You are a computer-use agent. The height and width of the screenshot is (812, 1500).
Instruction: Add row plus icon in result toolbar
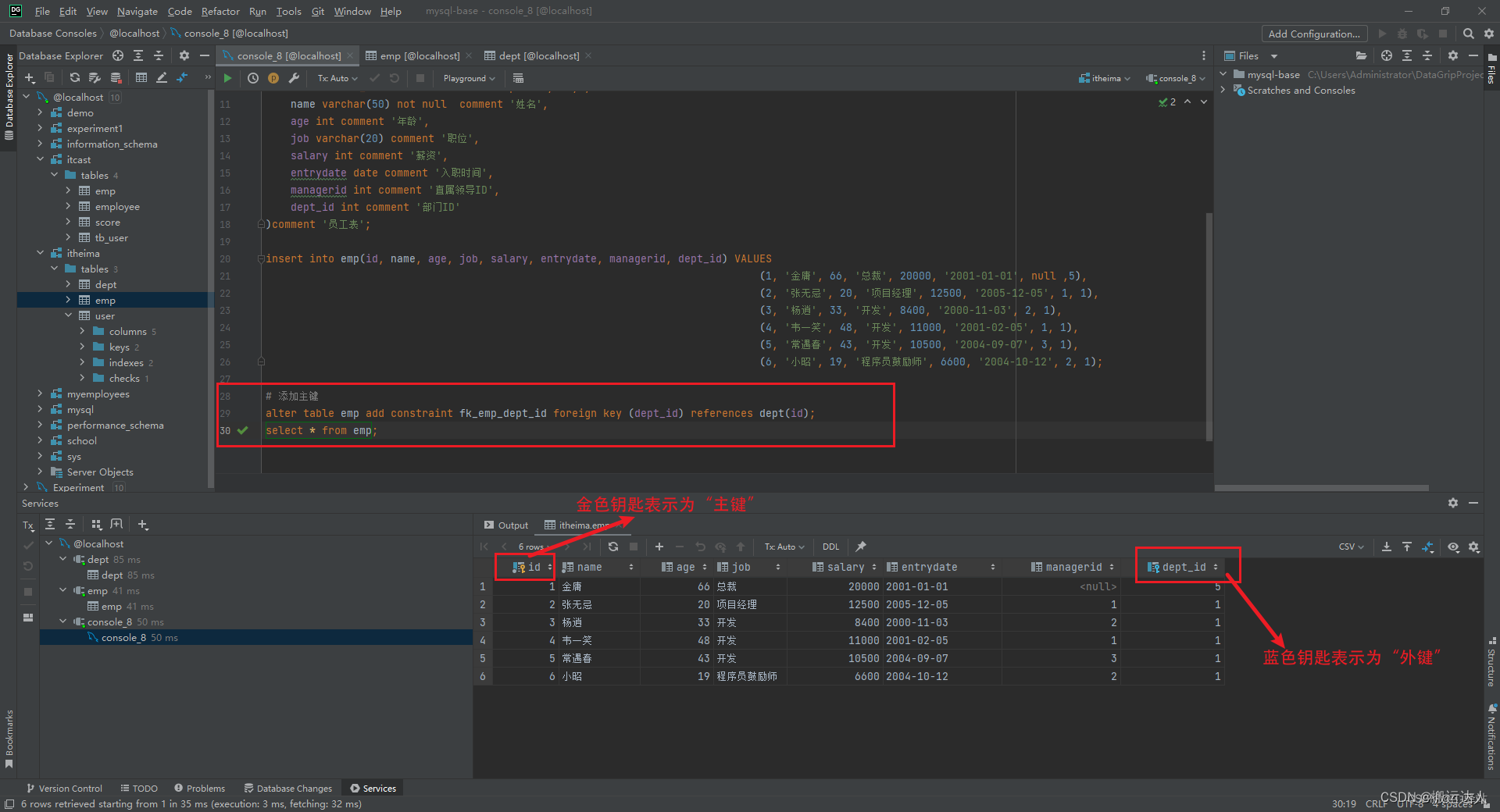659,547
